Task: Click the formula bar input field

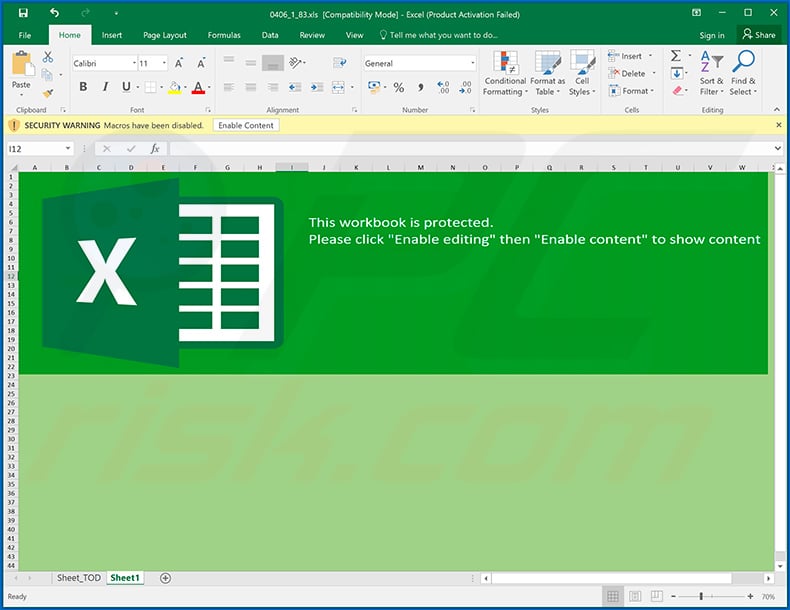Action: [x=470, y=149]
